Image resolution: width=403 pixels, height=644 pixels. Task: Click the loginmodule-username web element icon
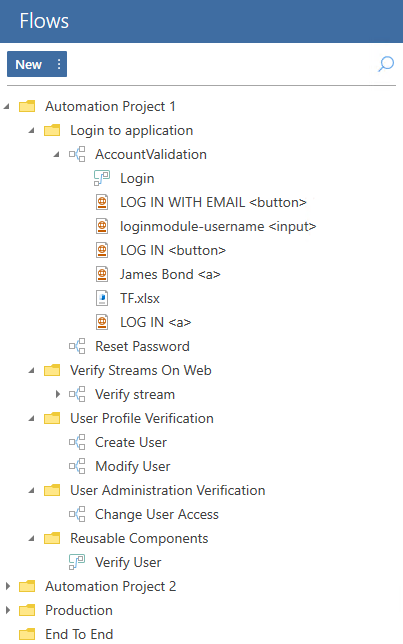click(102, 226)
